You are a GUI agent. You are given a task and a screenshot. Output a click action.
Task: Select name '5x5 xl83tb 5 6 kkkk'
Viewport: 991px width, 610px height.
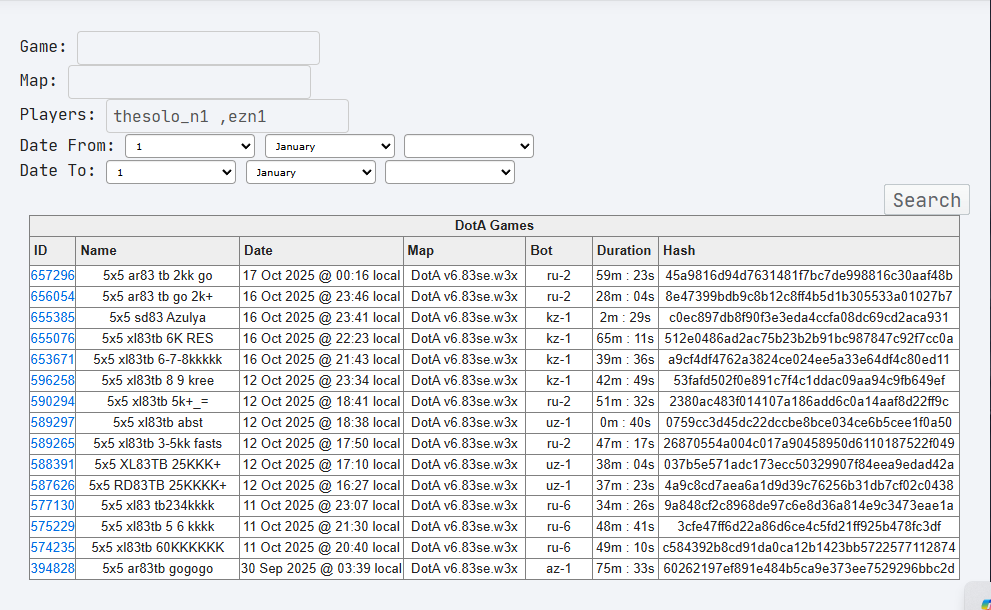pos(157,527)
